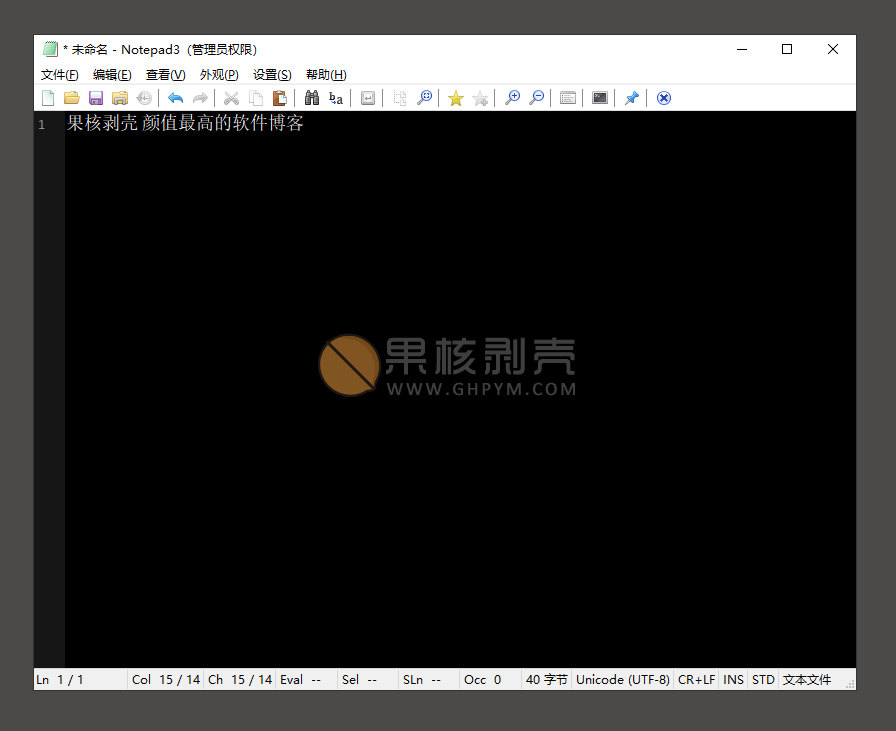Screen dimensions: 896x731
Task: Click the Eval status field
Action: pos(306,680)
